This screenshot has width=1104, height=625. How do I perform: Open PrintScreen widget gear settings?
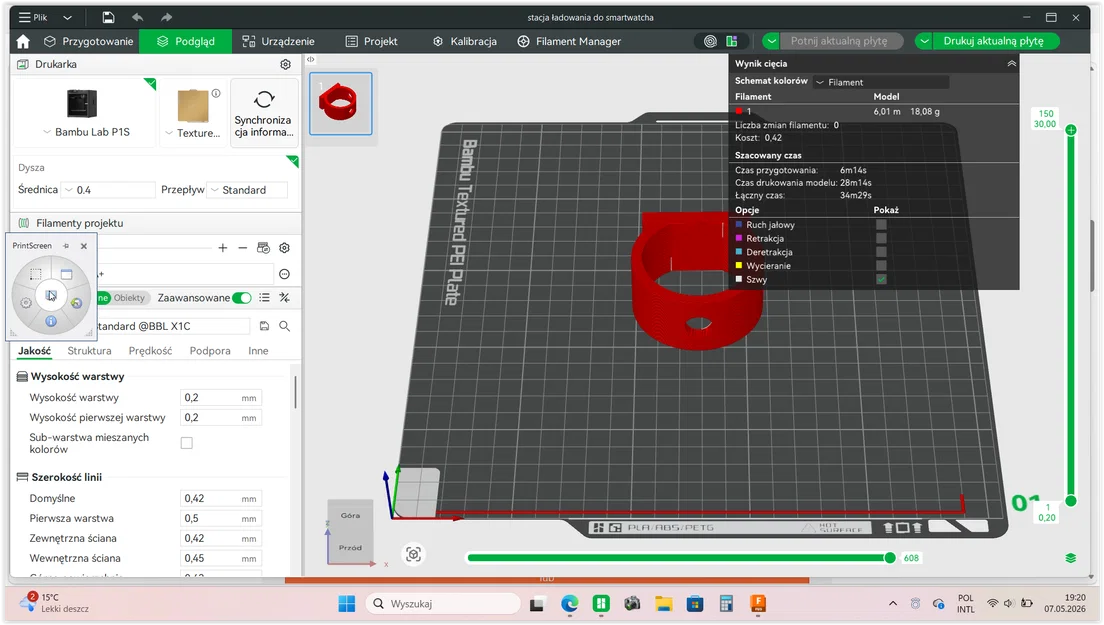[26, 303]
